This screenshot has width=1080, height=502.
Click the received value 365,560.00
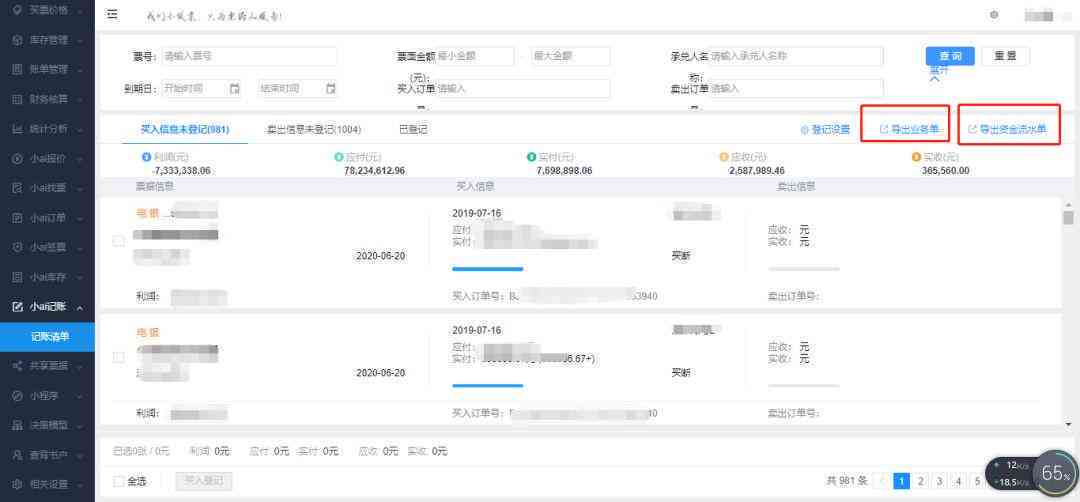(x=946, y=171)
